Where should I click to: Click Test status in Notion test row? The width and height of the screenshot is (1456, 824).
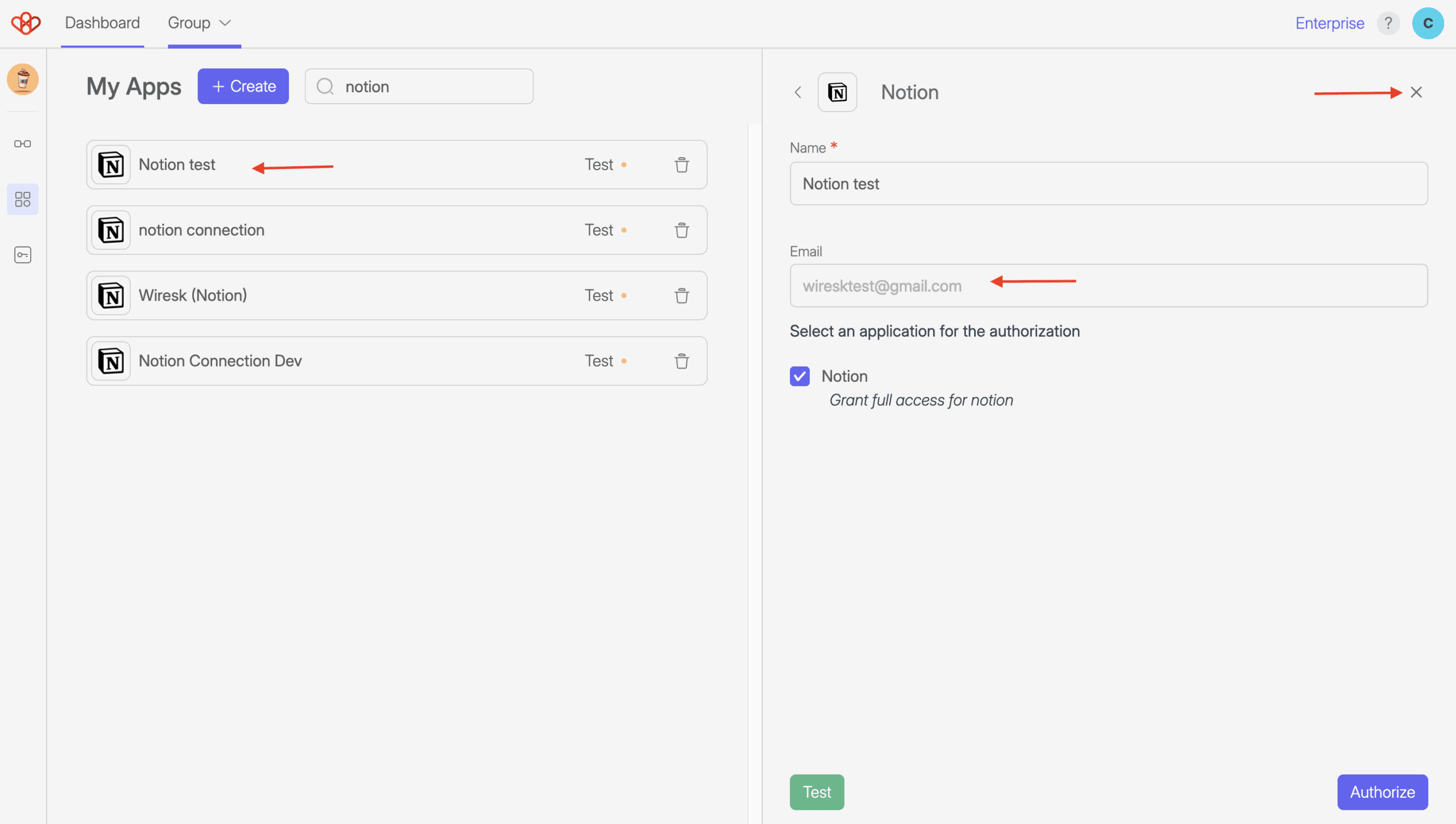click(606, 165)
